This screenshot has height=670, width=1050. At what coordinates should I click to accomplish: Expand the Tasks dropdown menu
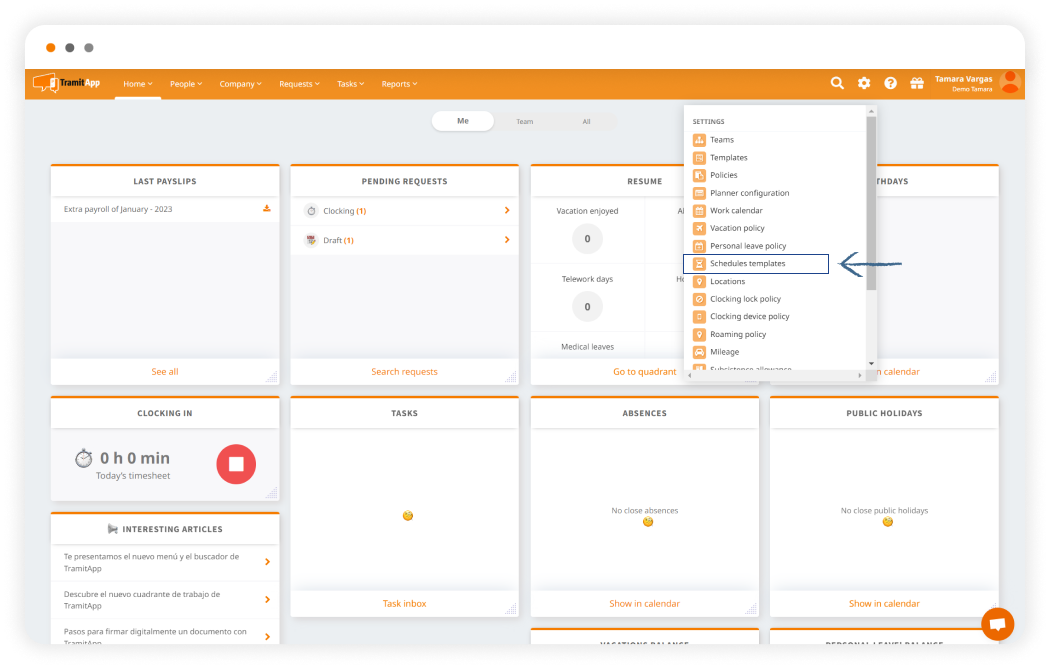tap(350, 84)
